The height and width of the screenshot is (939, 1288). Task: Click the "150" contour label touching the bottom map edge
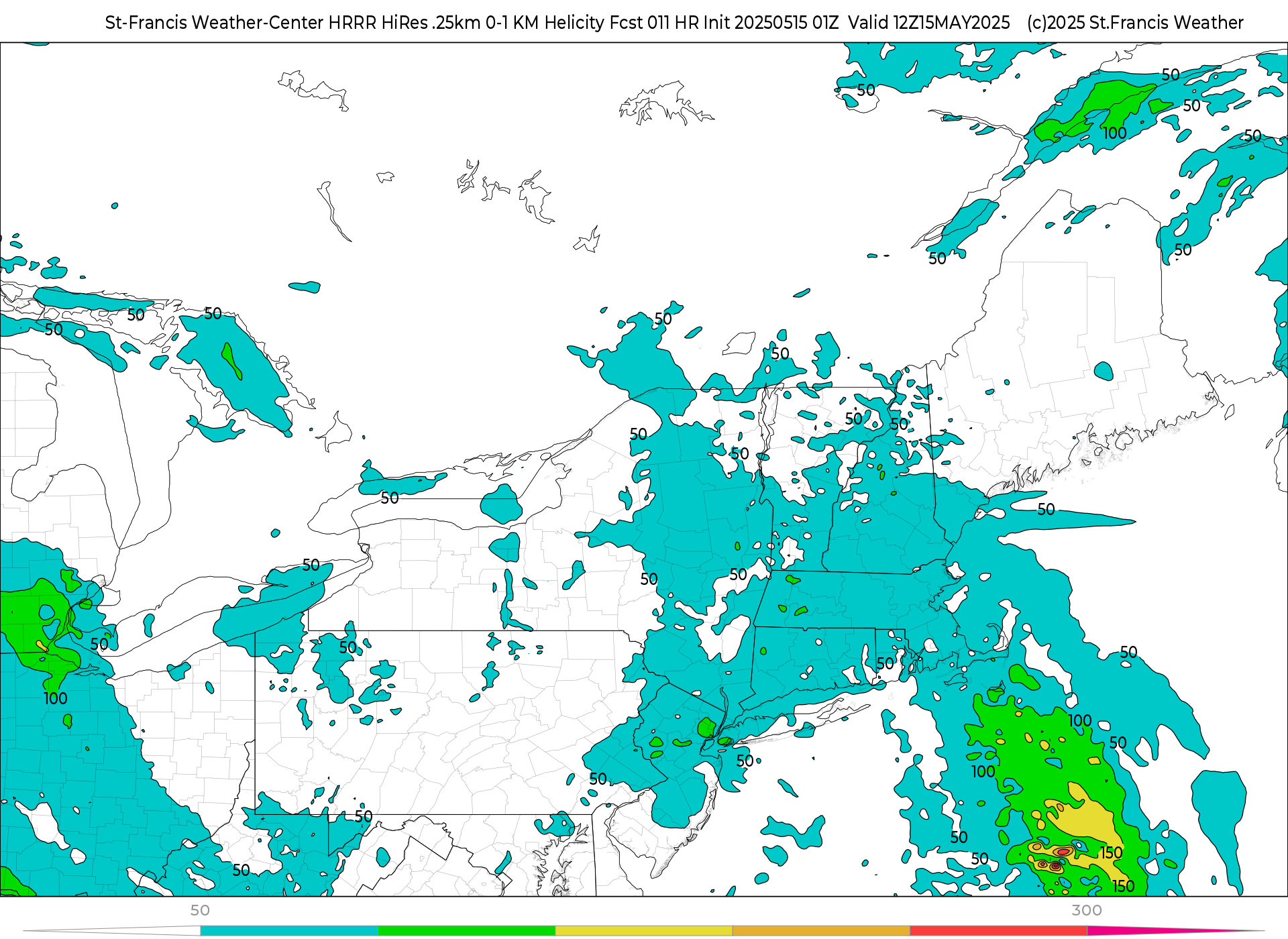pos(1124,886)
